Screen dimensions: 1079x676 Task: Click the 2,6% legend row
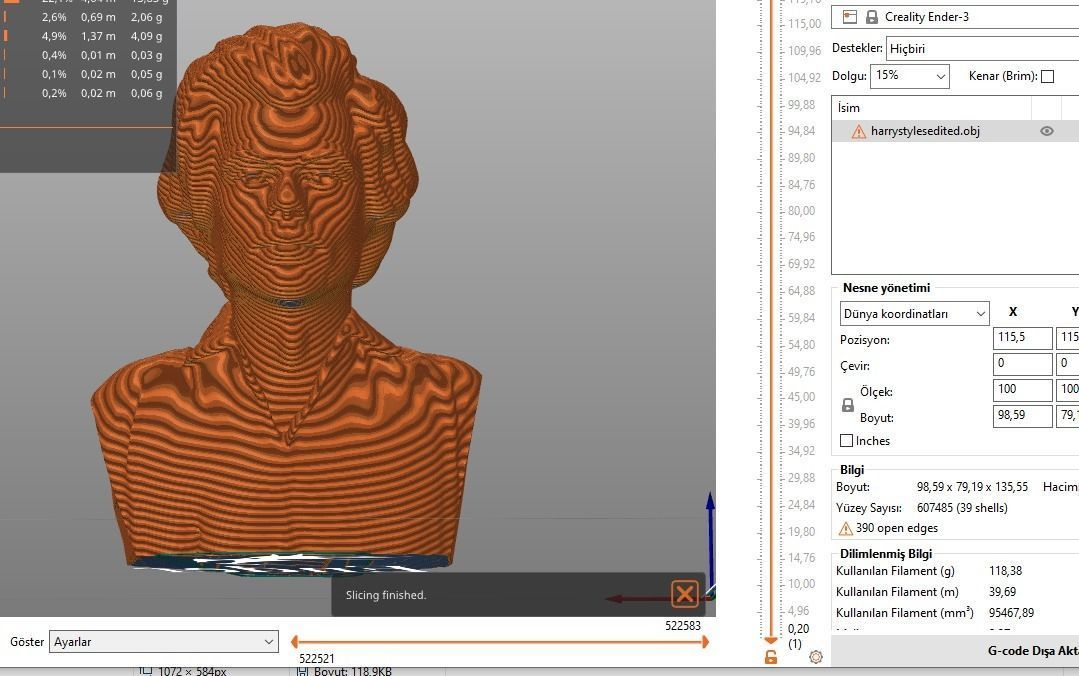click(83, 17)
